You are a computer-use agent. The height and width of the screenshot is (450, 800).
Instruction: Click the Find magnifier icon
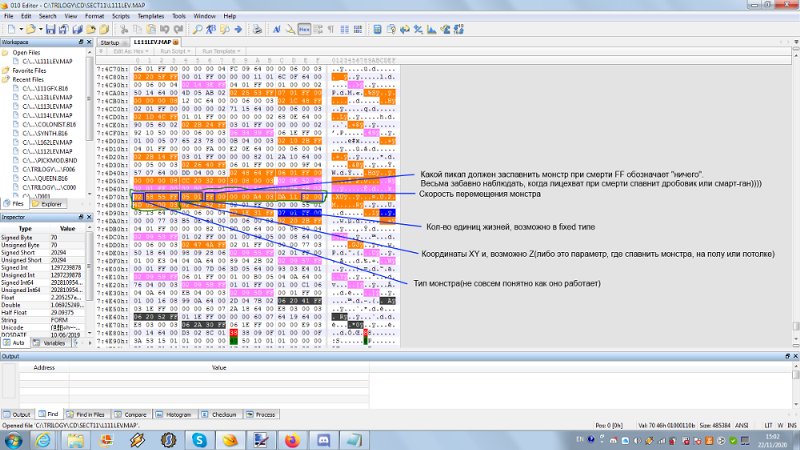[197, 29]
